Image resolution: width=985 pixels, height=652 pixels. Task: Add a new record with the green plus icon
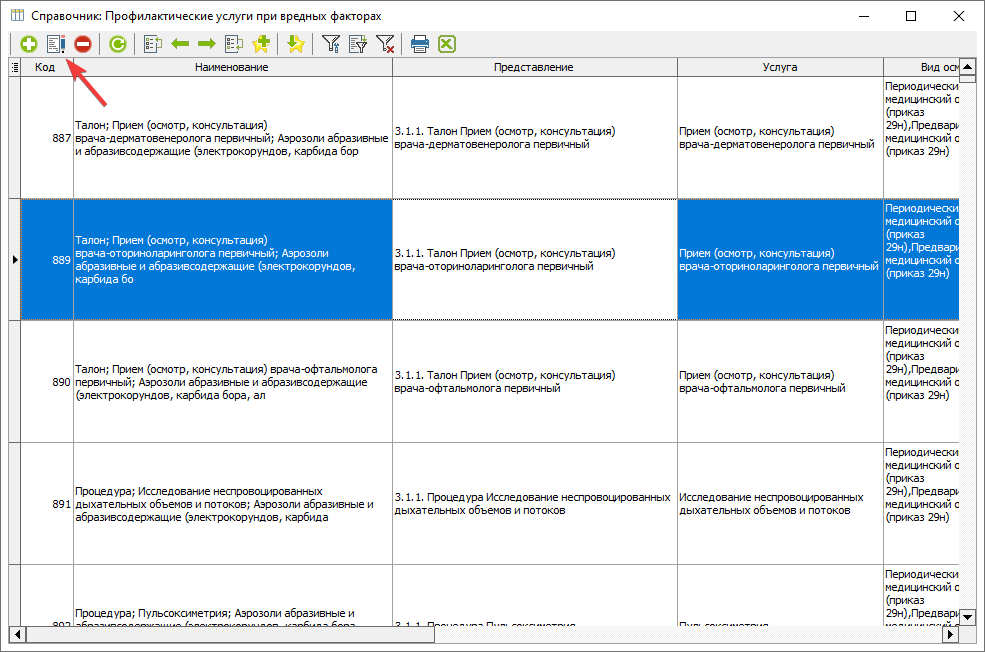pyautogui.click(x=28, y=44)
